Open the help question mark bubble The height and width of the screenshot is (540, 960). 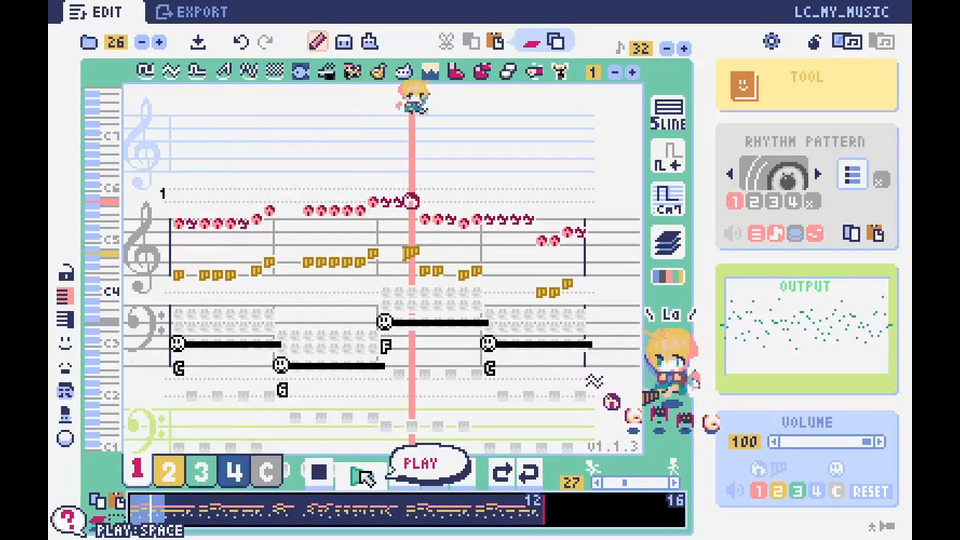tap(67, 520)
